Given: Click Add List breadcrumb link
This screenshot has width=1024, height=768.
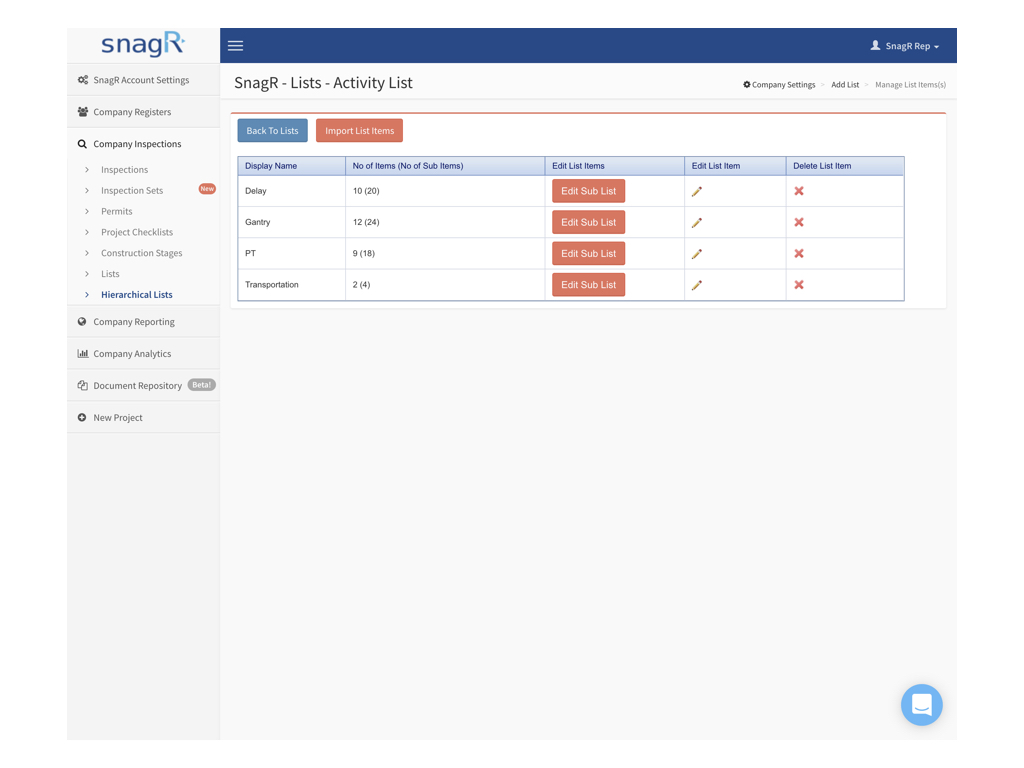Looking at the screenshot, I should coord(844,85).
